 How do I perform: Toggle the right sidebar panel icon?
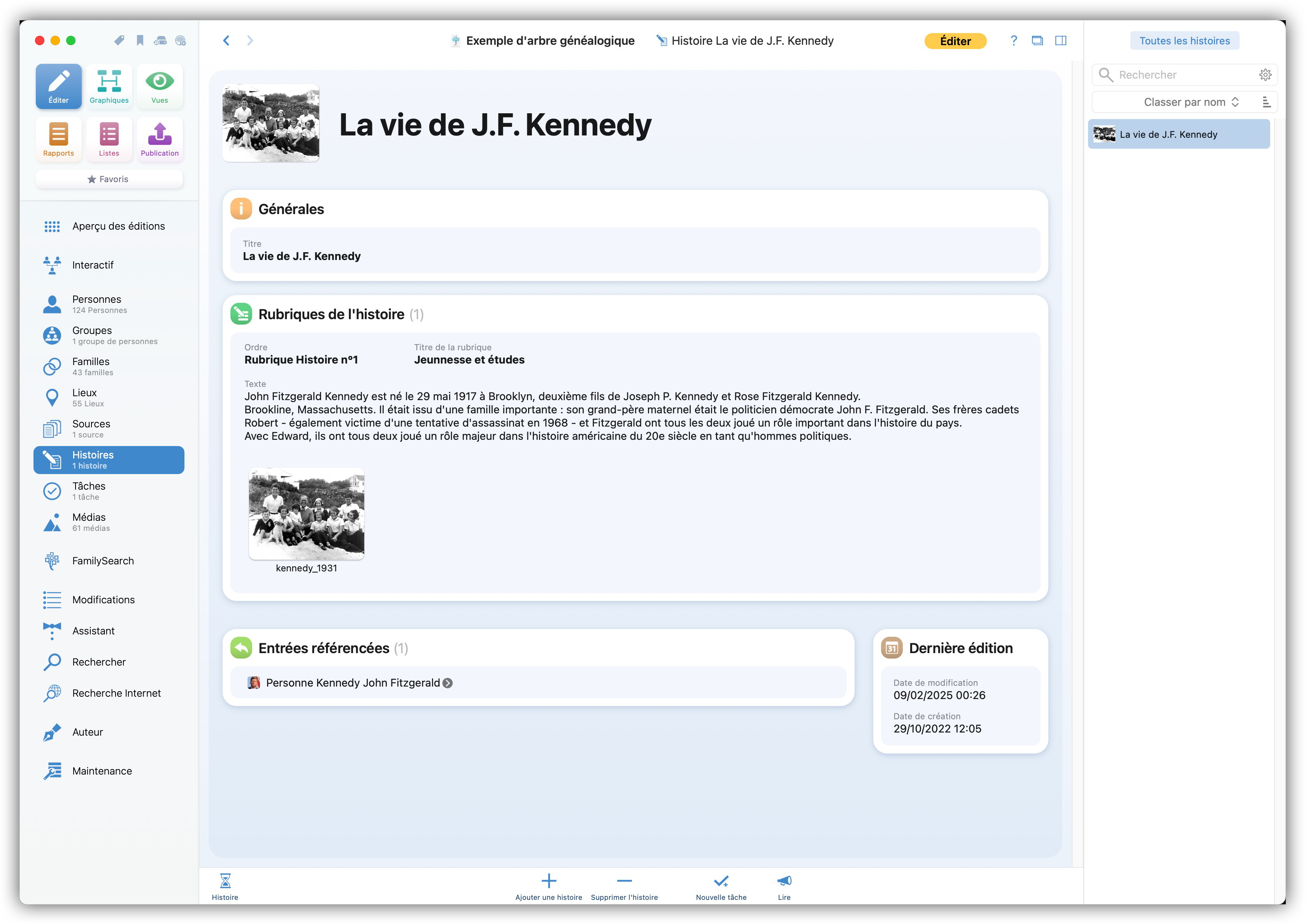1061,40
